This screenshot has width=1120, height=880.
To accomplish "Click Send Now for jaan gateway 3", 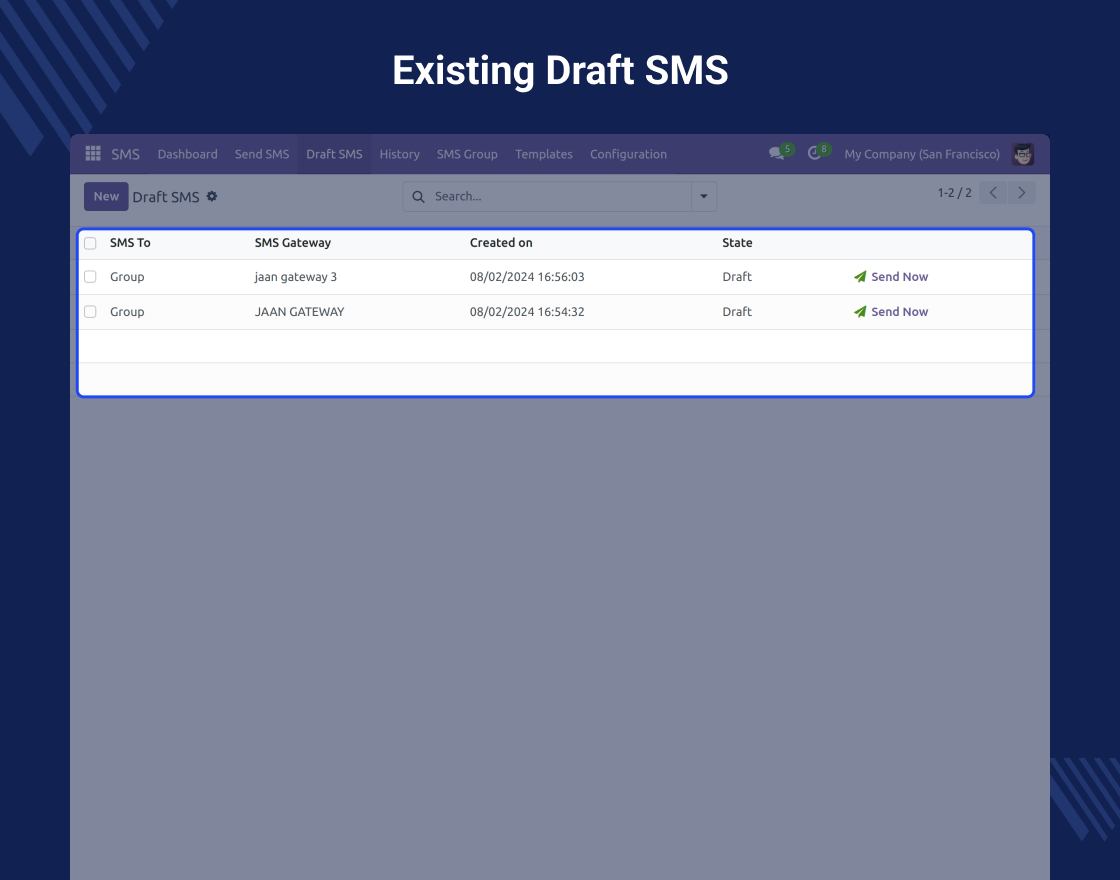I will click(891, 277).
